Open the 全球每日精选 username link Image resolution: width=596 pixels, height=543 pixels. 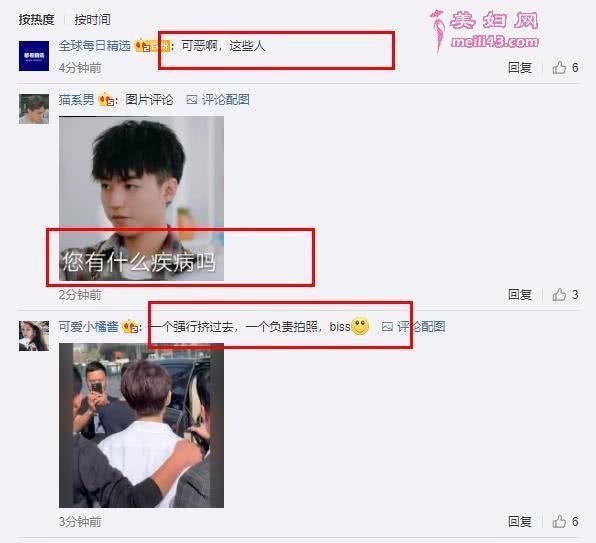95,46
